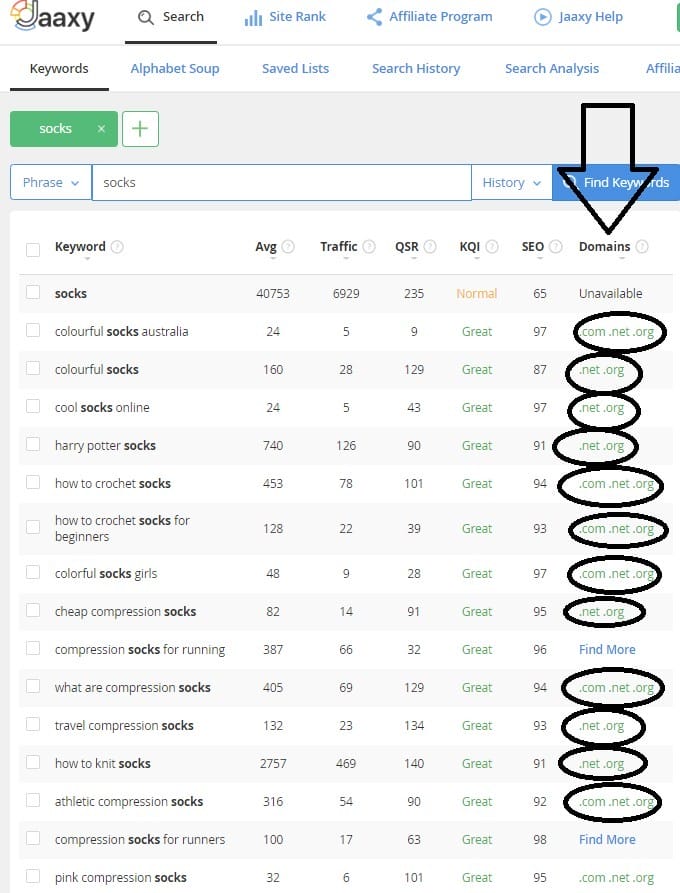The width and height of the screenshot is (680, 893).
Task: Click the Avg value 40753
Action: (x=273, y=293)
